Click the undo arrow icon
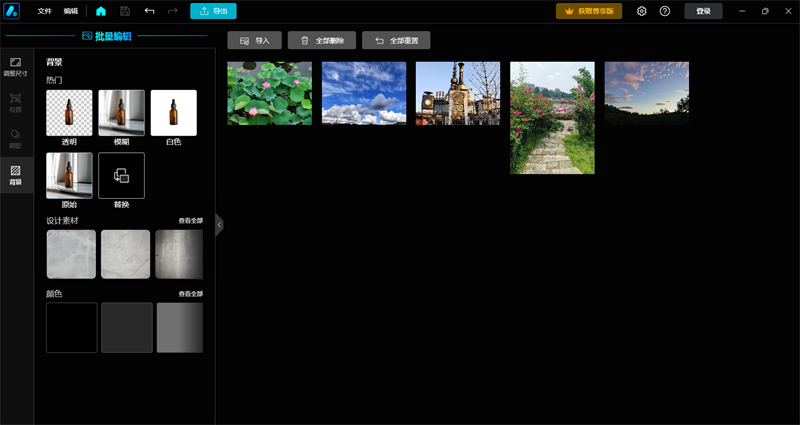This screenshot has height=425, width=800. tap(149, 11)
